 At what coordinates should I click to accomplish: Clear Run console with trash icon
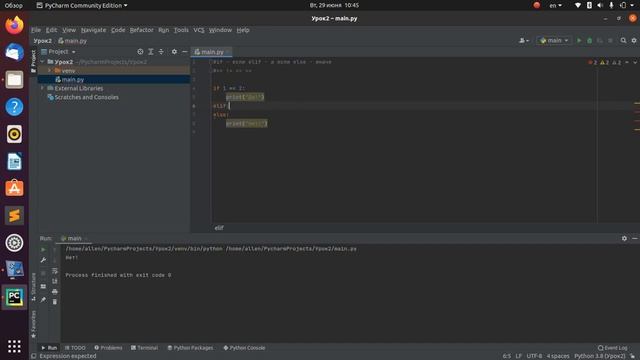[55, 302]
